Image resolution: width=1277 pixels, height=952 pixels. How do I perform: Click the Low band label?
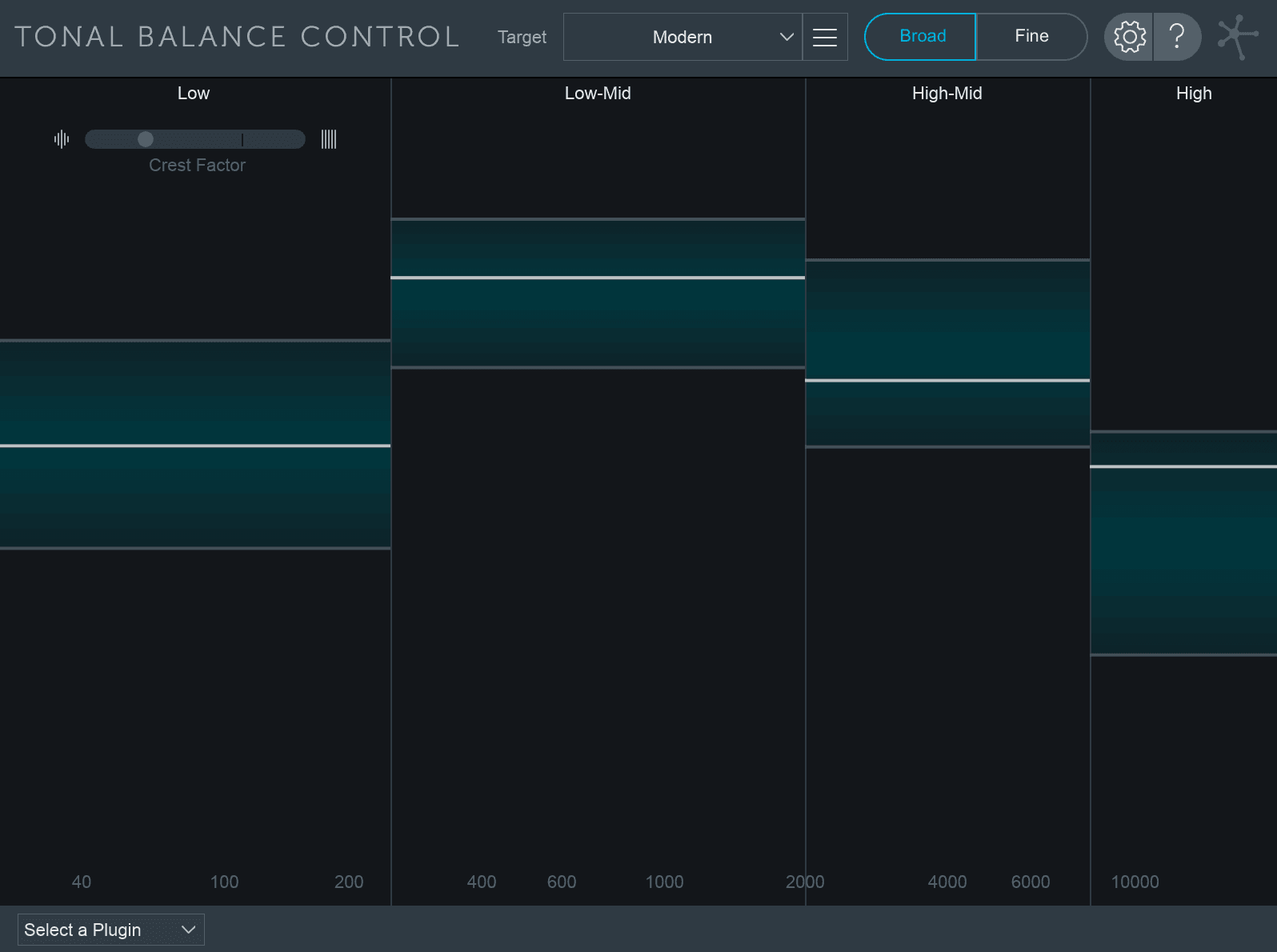coord(194,94)
